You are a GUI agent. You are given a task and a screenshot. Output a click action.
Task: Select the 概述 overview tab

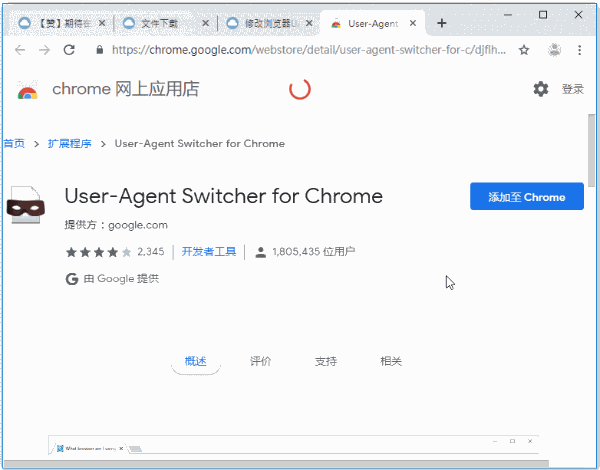tap(196, 361)
